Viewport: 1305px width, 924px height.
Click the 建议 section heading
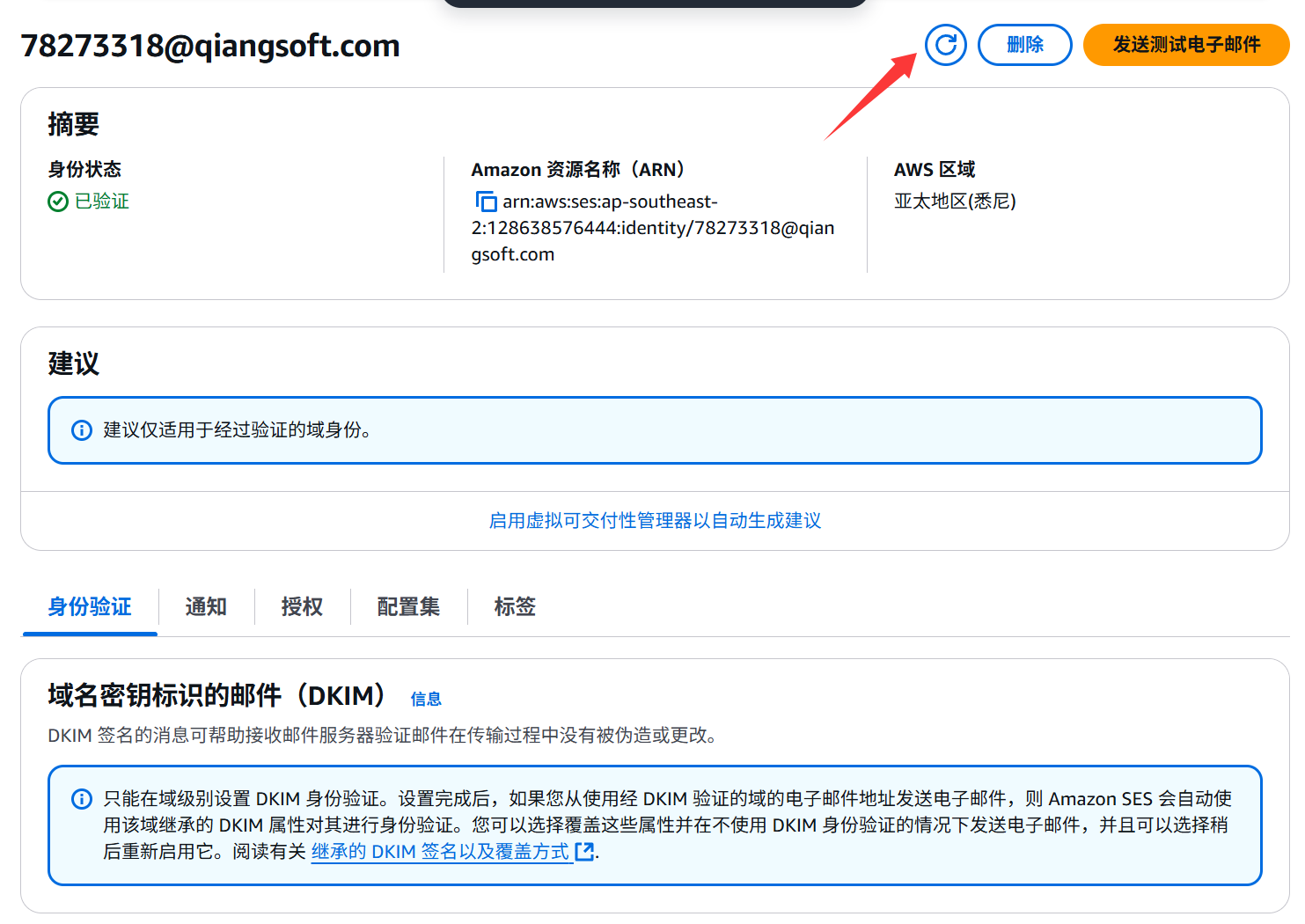click(74, 363)
